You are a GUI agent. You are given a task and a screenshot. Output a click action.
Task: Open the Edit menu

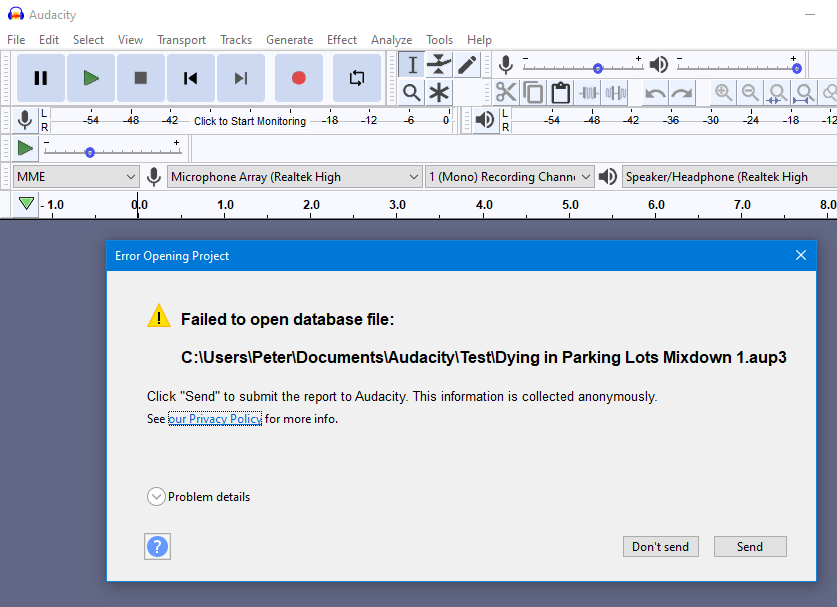pos(49,40)
